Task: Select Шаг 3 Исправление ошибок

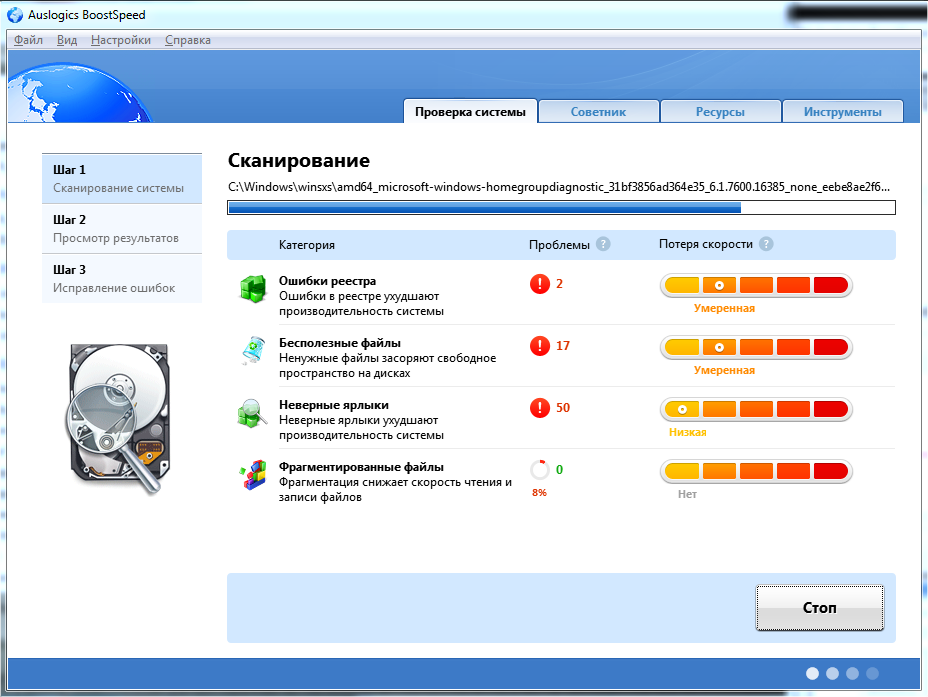Action: point(122,279)
